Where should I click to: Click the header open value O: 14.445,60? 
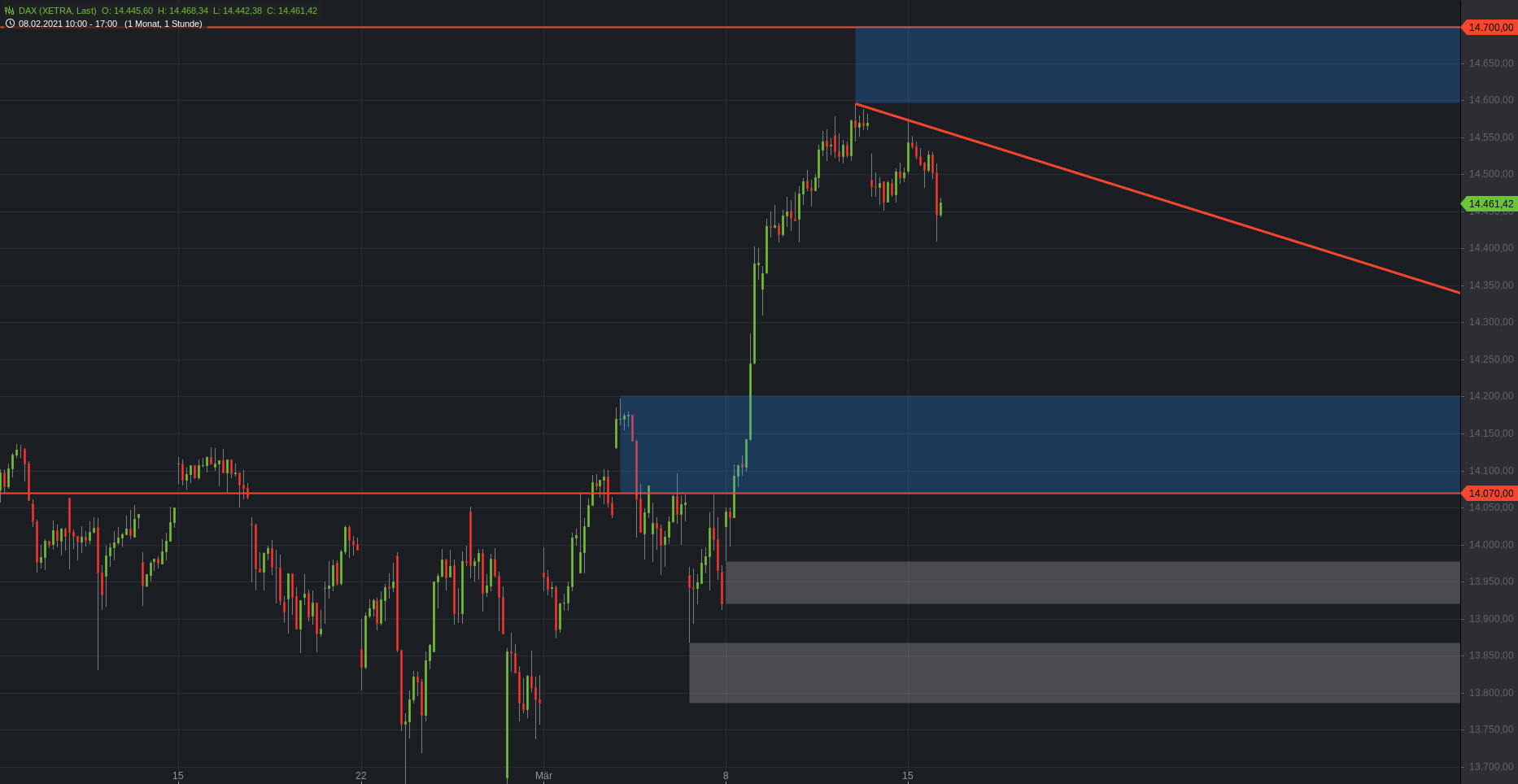point(127,11)
